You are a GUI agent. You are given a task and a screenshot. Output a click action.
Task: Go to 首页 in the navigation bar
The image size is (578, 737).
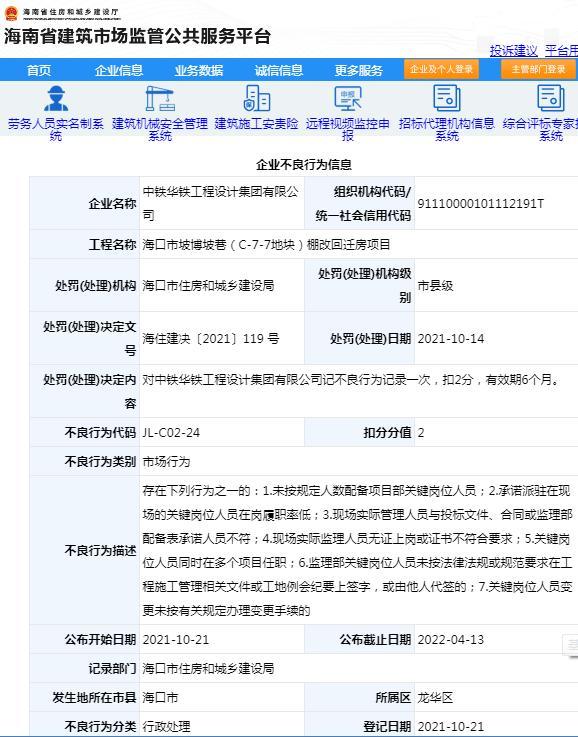39,70
